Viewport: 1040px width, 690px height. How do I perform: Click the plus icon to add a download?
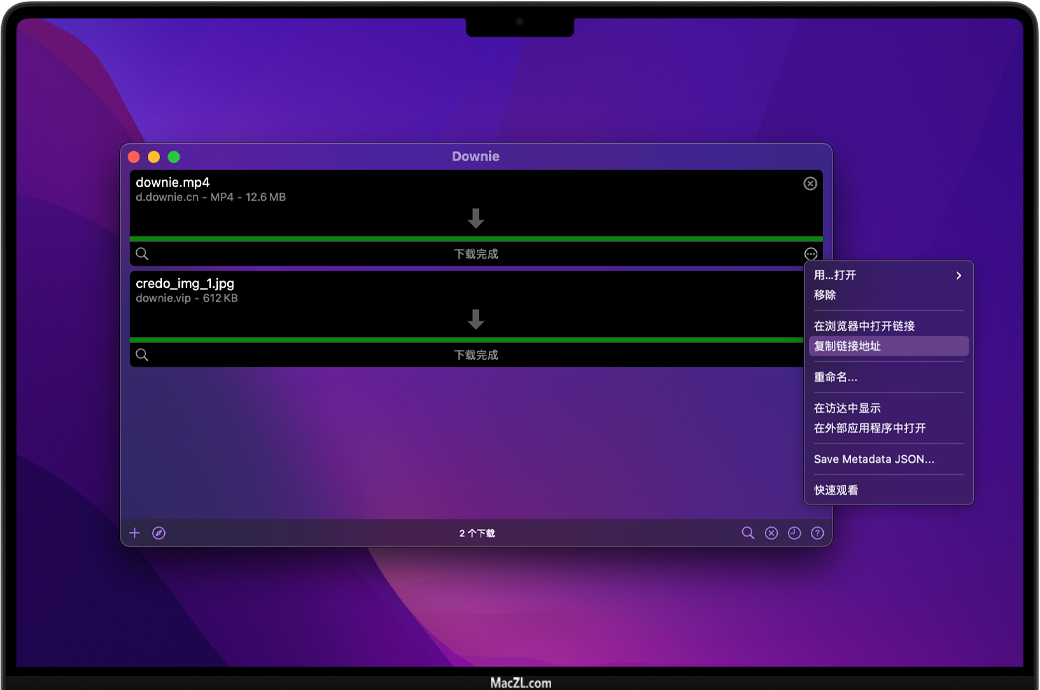point(135,533)
